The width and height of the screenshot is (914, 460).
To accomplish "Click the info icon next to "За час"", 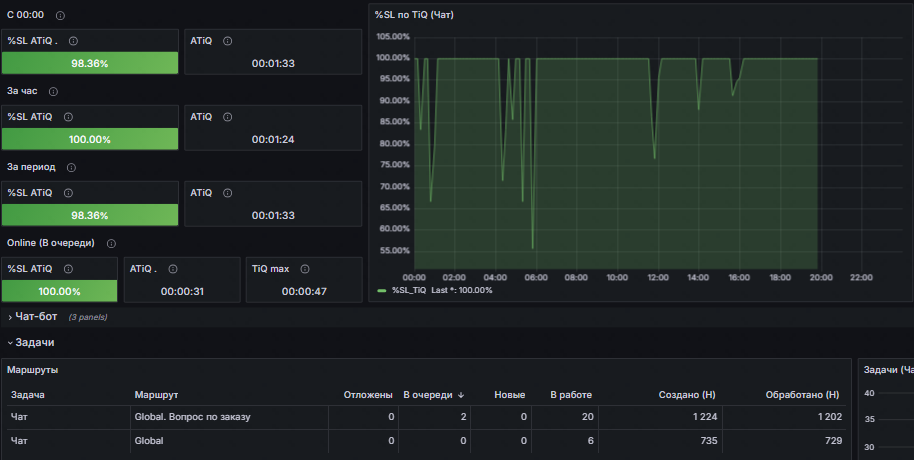I will coord(53,91).
